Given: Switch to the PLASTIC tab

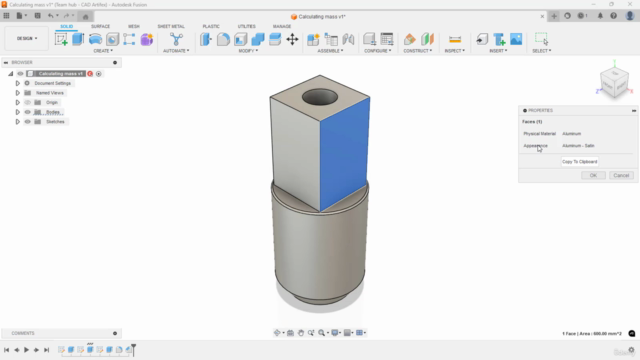Looking at the screenshot, I should 211,26.
